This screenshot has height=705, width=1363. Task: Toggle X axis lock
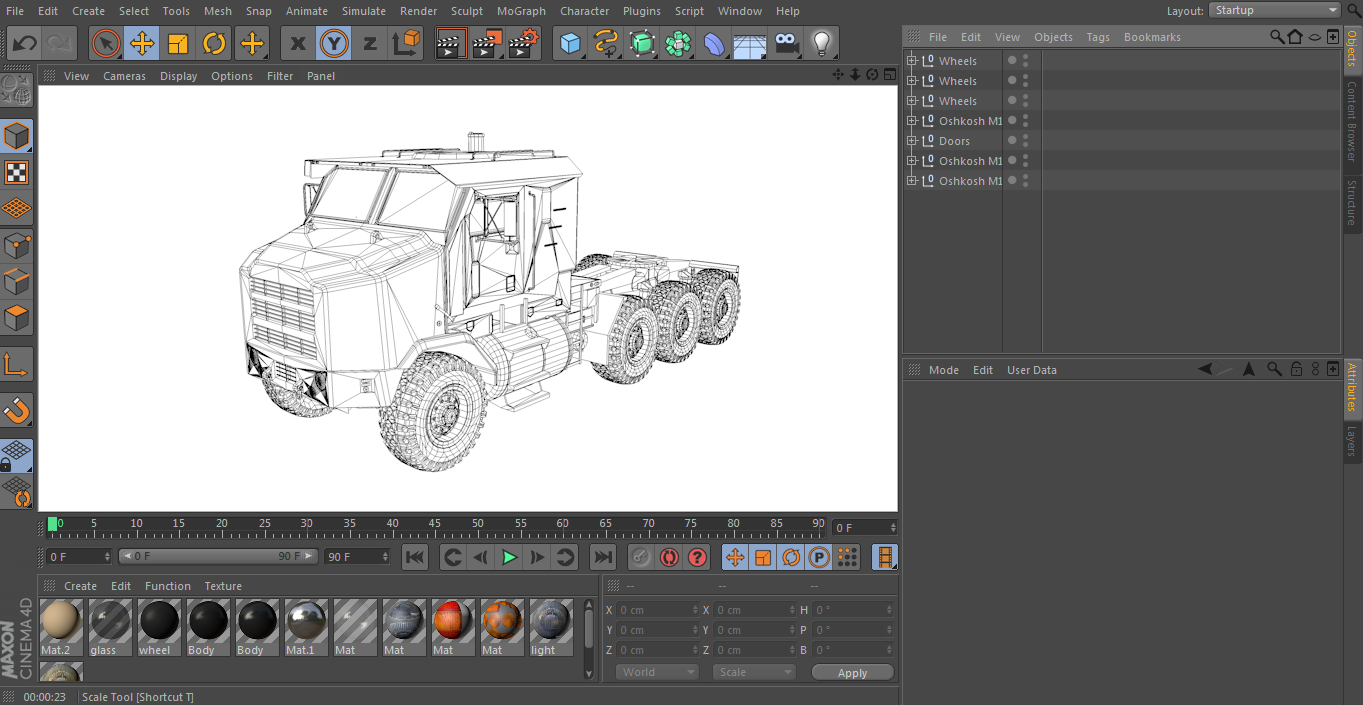pos(298,43)
